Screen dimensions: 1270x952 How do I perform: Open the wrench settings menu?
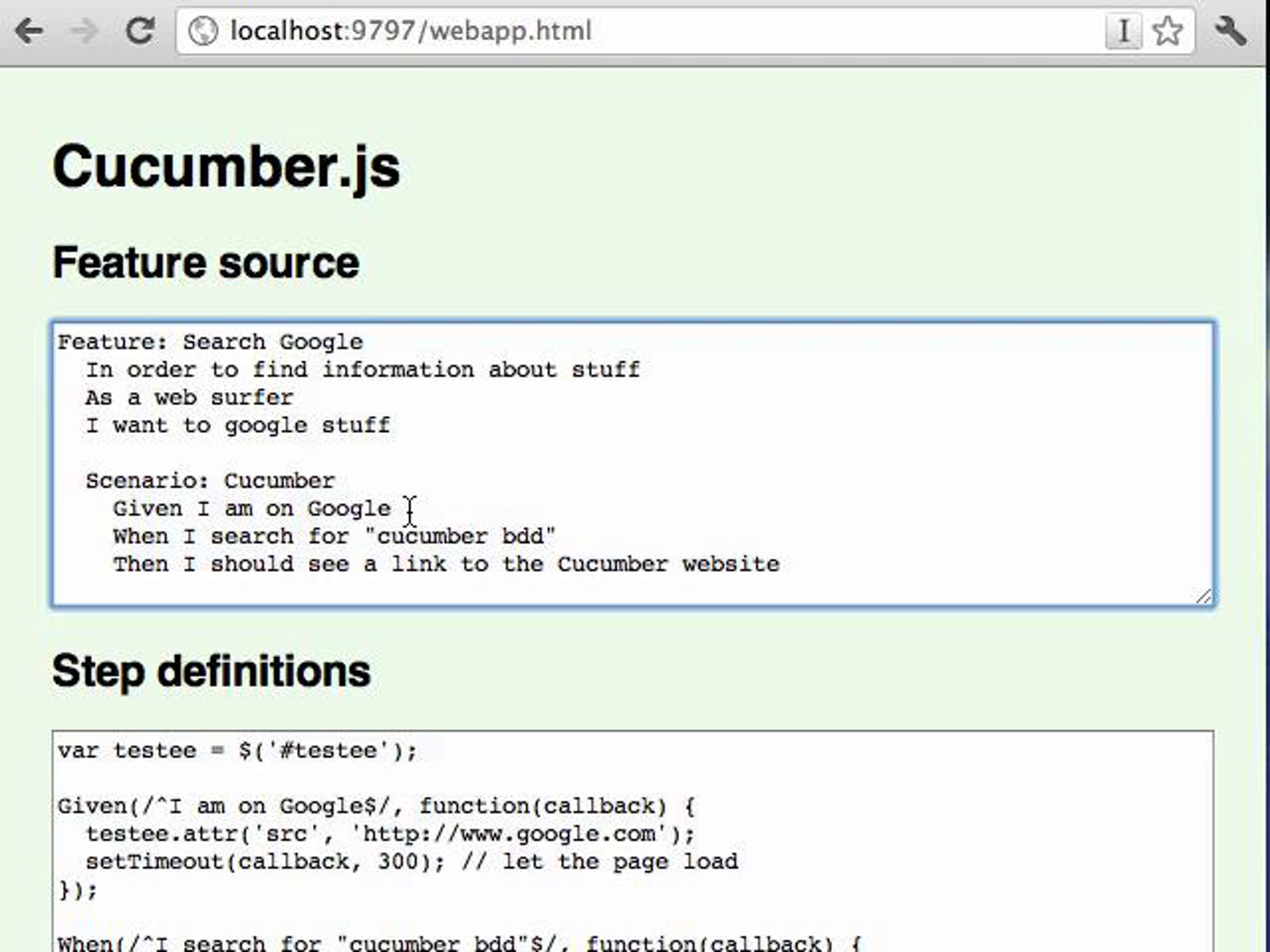(x=1230, y=31)
